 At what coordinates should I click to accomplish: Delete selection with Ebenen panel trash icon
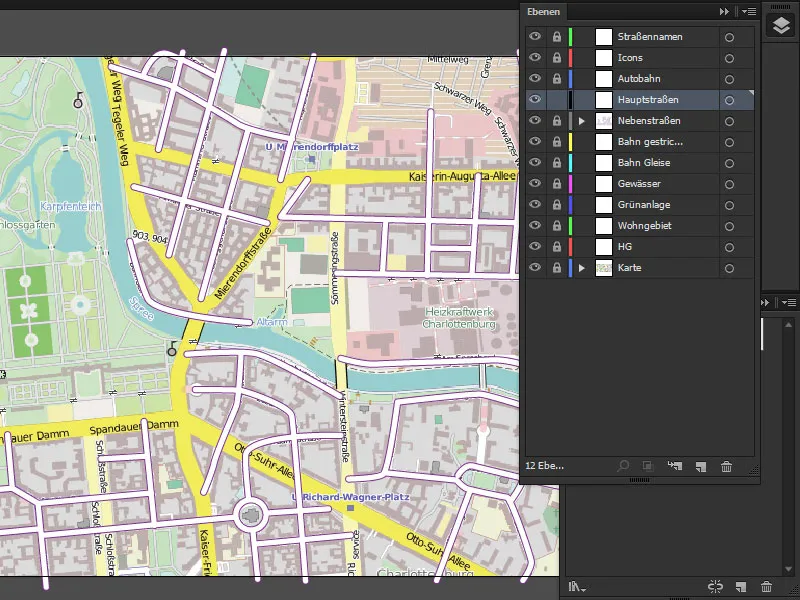(726, 466)
